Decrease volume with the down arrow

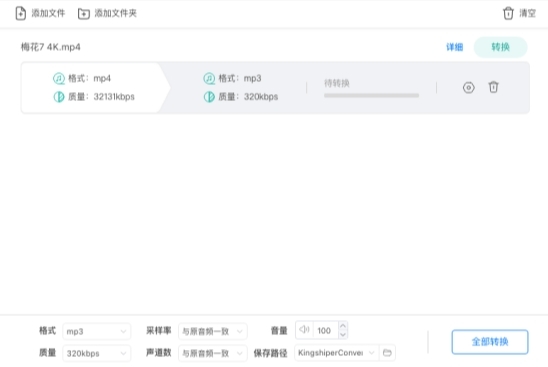point(343,334)
